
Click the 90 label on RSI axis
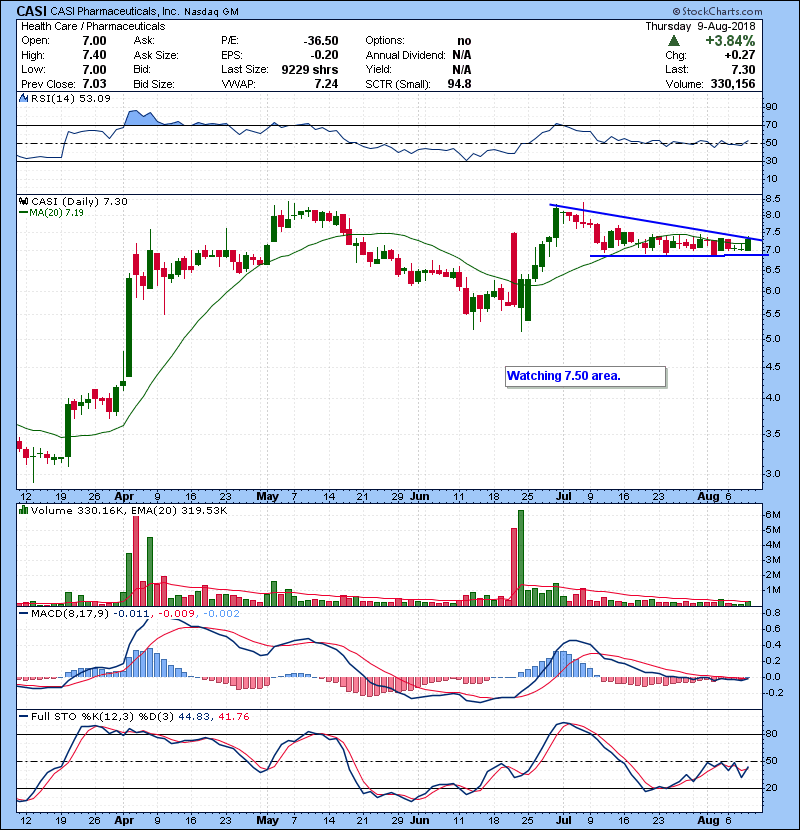click(771, 107)
